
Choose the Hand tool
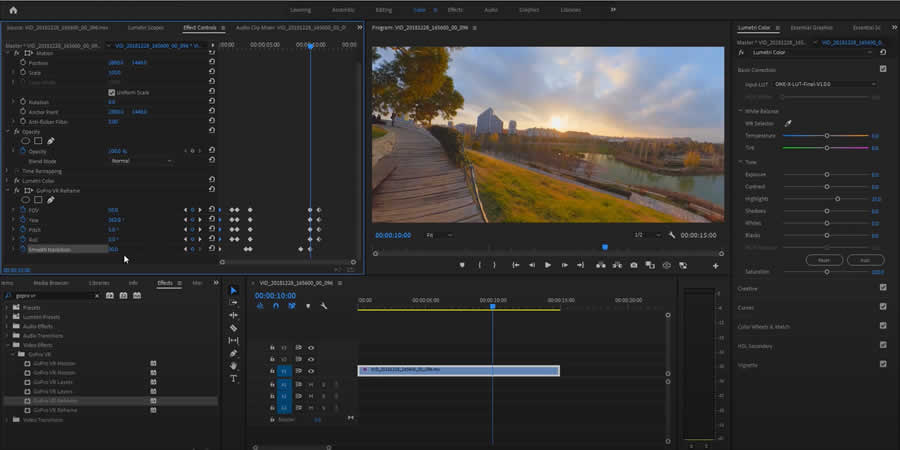[x=233, y=366]
